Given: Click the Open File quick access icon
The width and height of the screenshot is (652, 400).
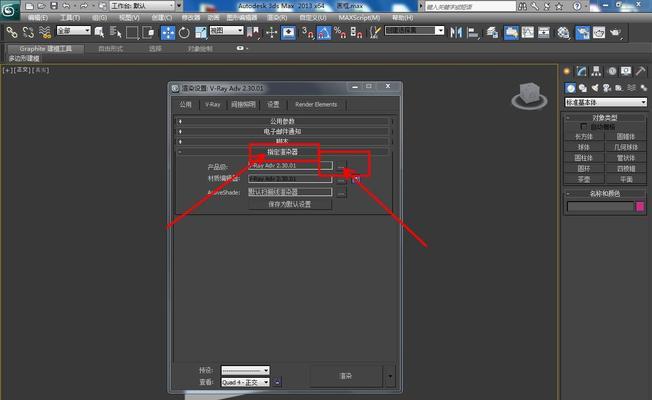Looking at the screenshot, I should click(41, 6).
